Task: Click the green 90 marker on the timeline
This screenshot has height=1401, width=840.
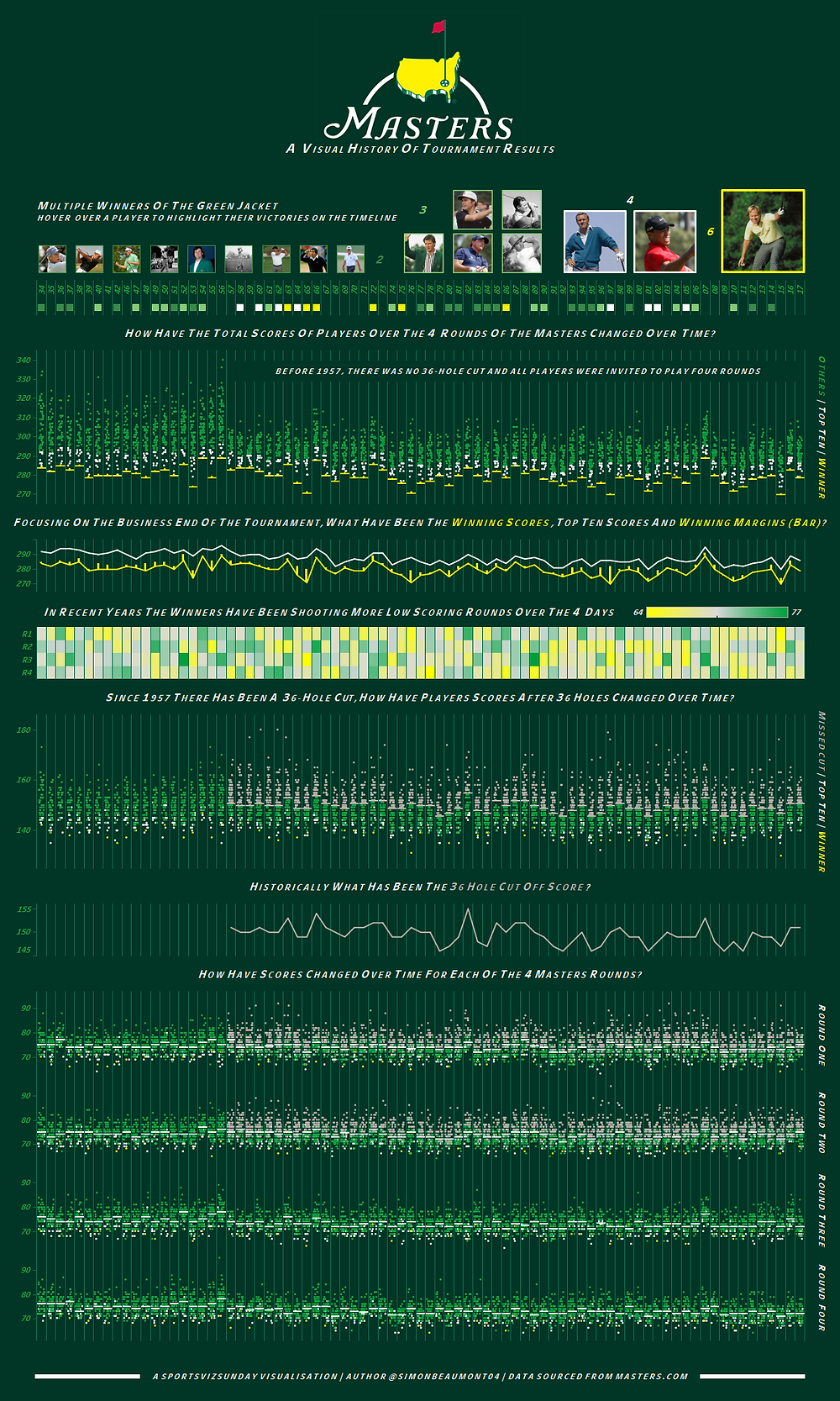Action: pos(543,308)
